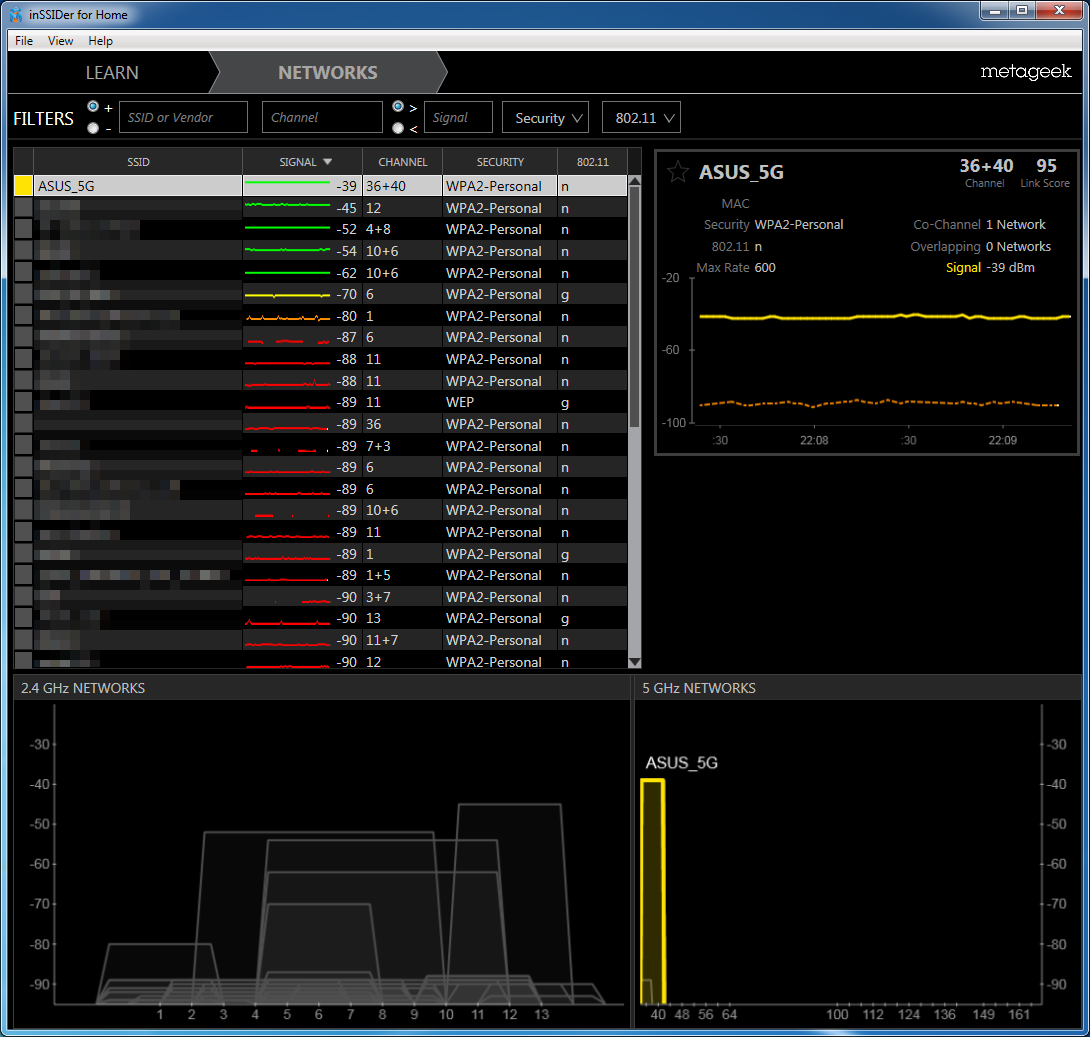Click the color swatch in the -52 signal row
1090x1037 pixels.
pyautogui.click(x=24, y=229)
